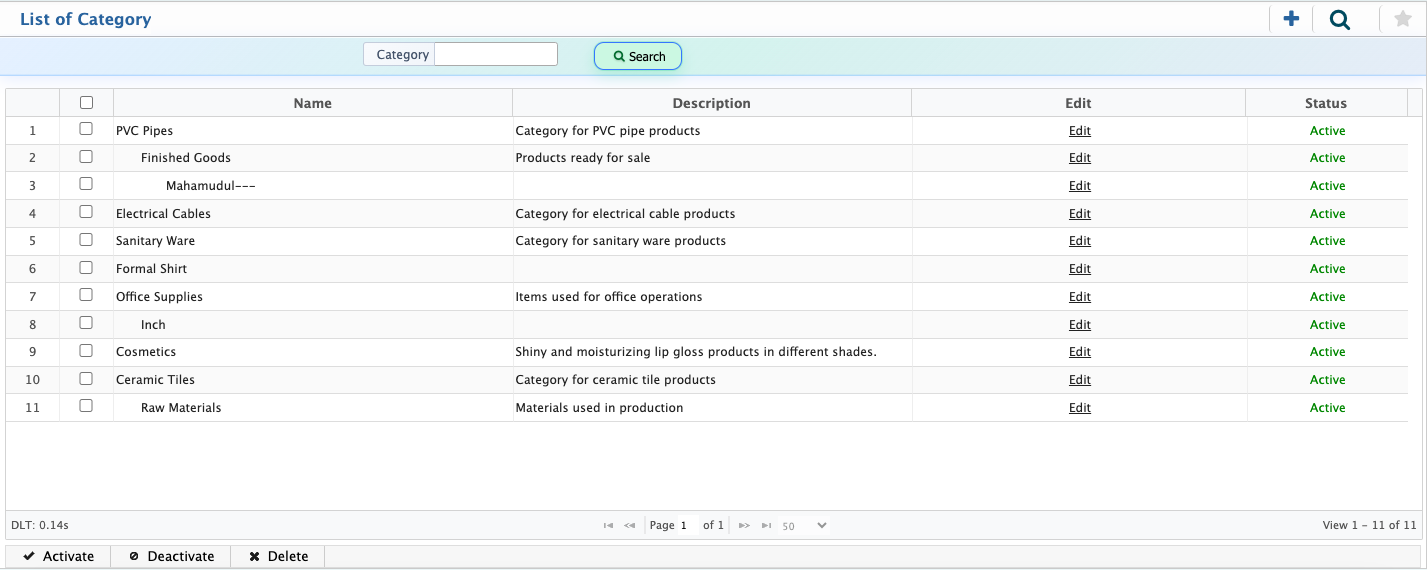Screen dimensions: 1427x570
Task: Tick the Electrical Cables row checkbox
Action: [86, 212]
